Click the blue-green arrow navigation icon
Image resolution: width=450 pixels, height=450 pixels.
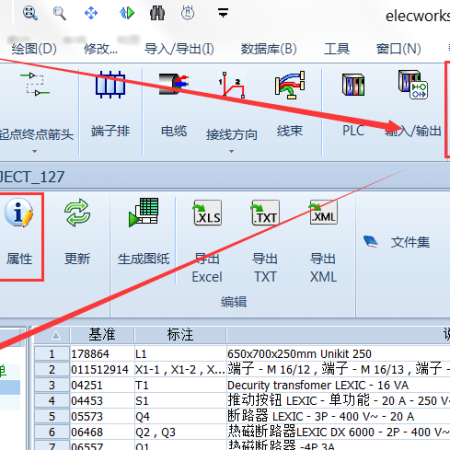coord(127,13)
